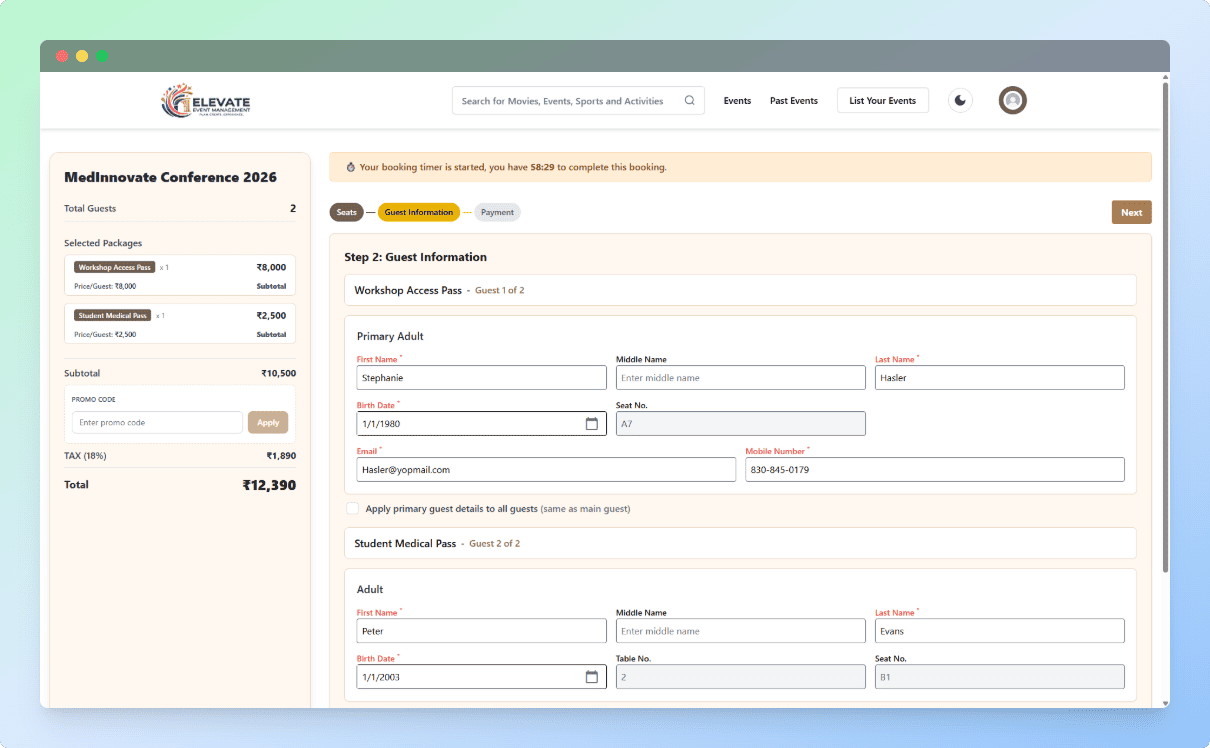Open the user profile avatar
1210x748 pixels.
pos(1013,100)
